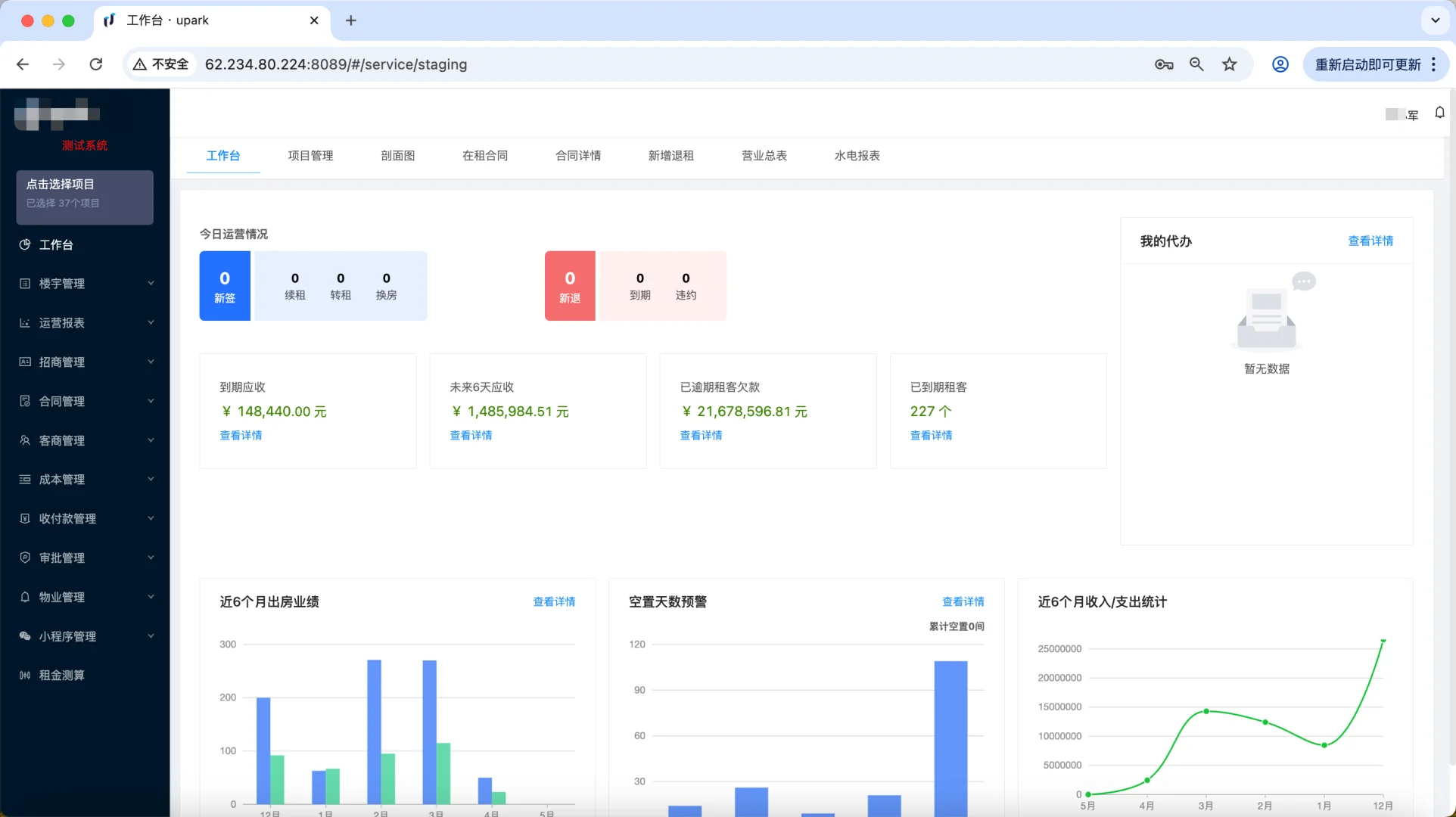1456x817 pixels.
Task: Click the browser profile account icon
Action: (1280, 64)
